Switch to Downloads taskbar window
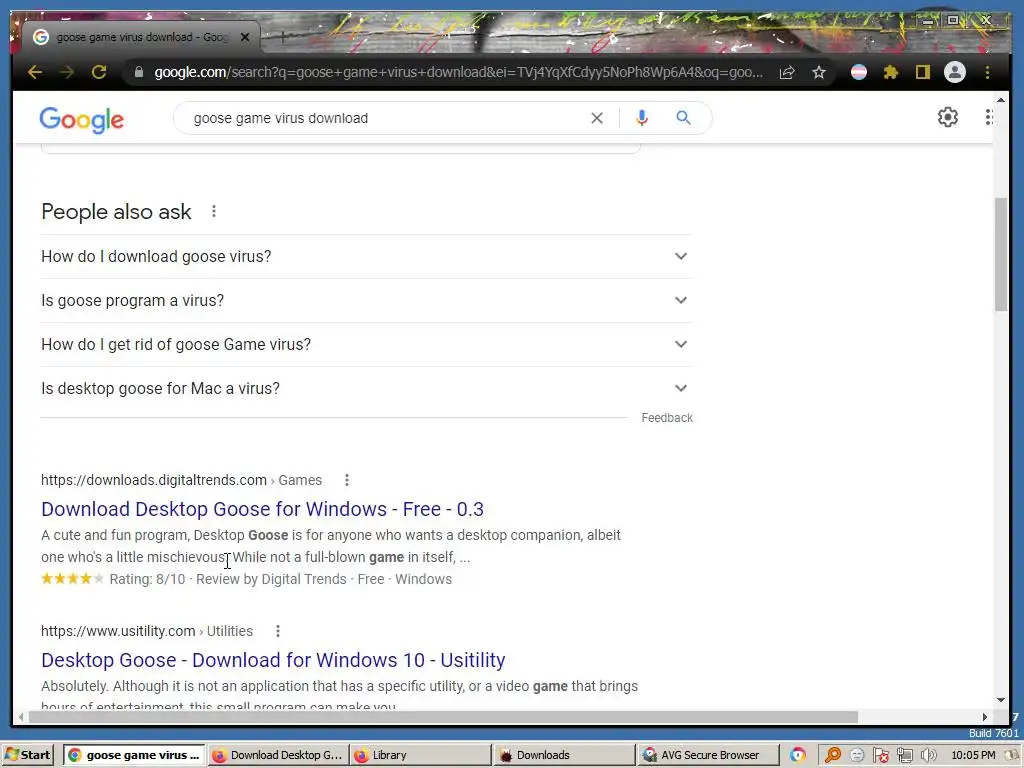The height and width of the screenshot is (768, 1024). click(564, 755)
